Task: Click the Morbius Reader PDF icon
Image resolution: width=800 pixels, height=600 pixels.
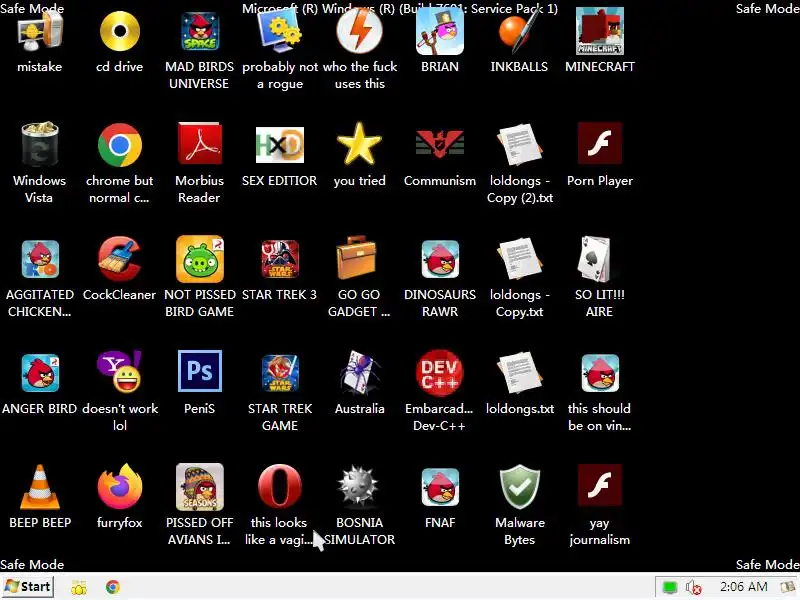Action: pyautogui.click(x=199, y=144)
